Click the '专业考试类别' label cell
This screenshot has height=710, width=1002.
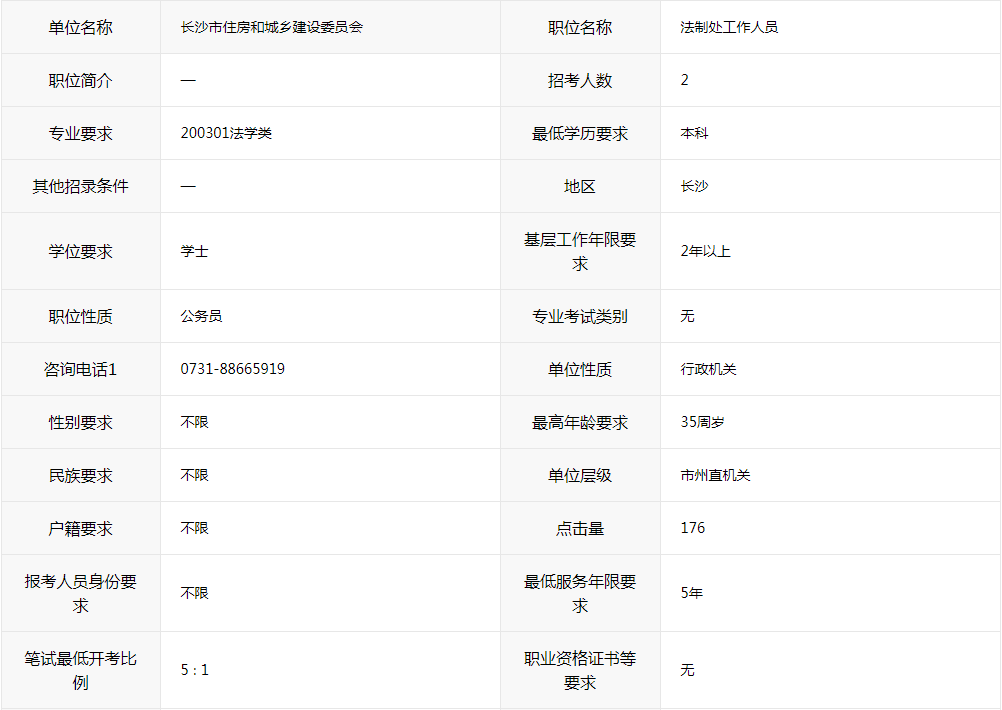coord(580,316)
